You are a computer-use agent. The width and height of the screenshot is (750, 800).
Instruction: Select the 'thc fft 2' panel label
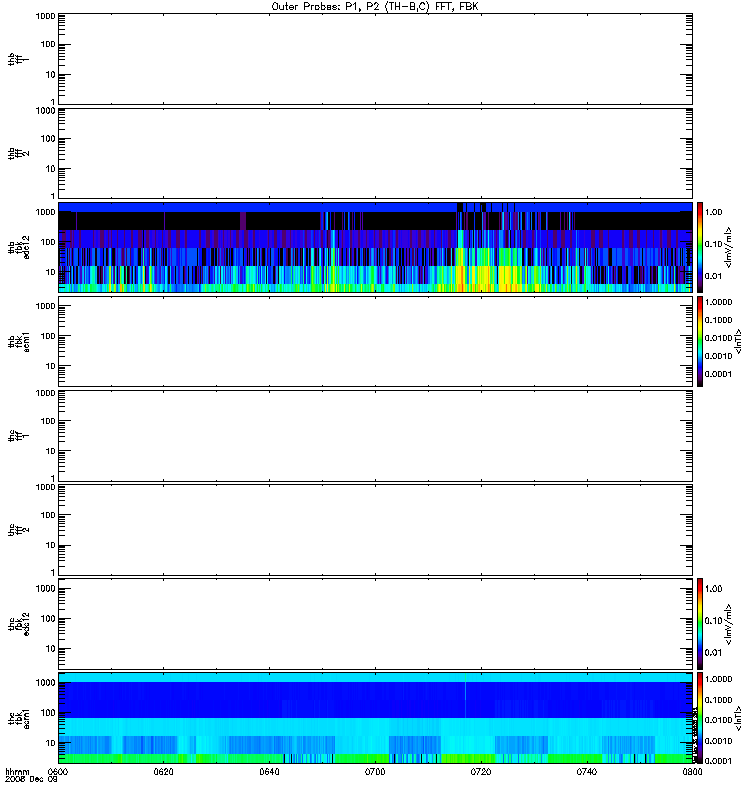pos(18,530)
